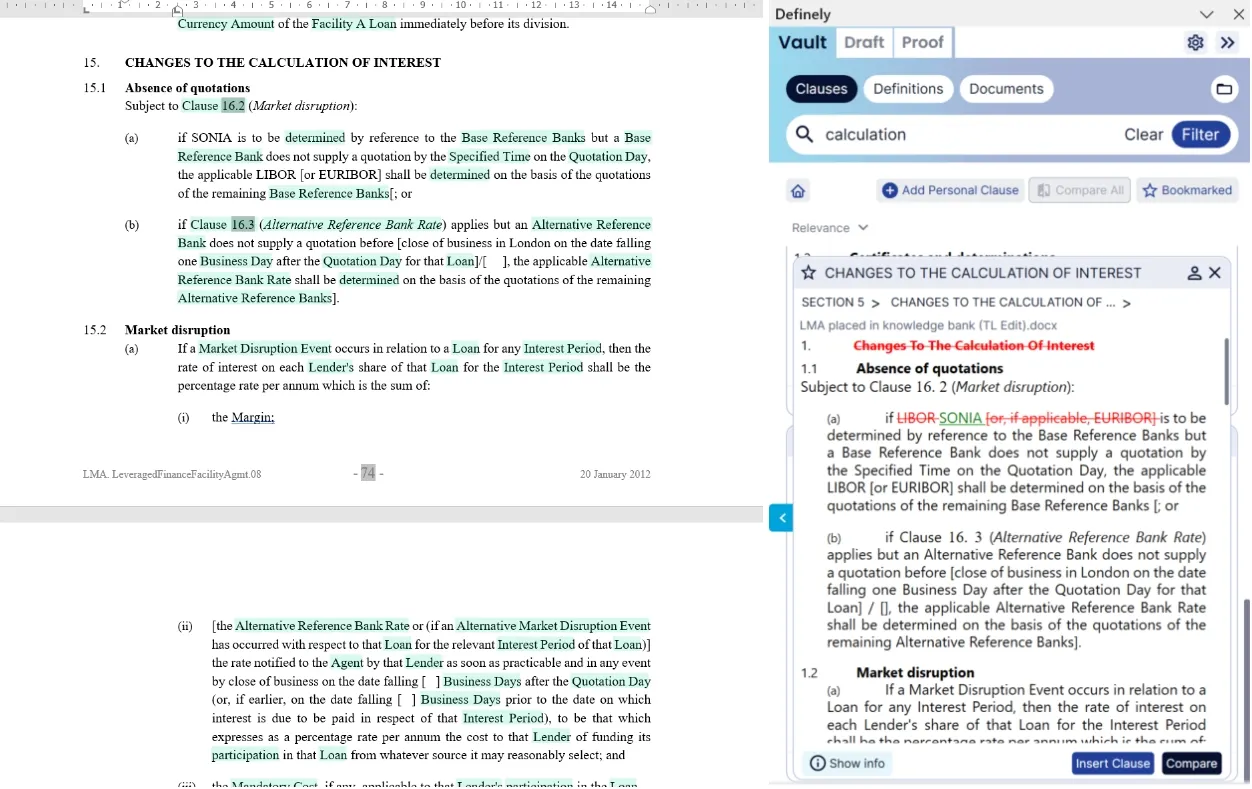
Task: Collapse the panel via double-chevron icon
Action: click(1228, 43)
